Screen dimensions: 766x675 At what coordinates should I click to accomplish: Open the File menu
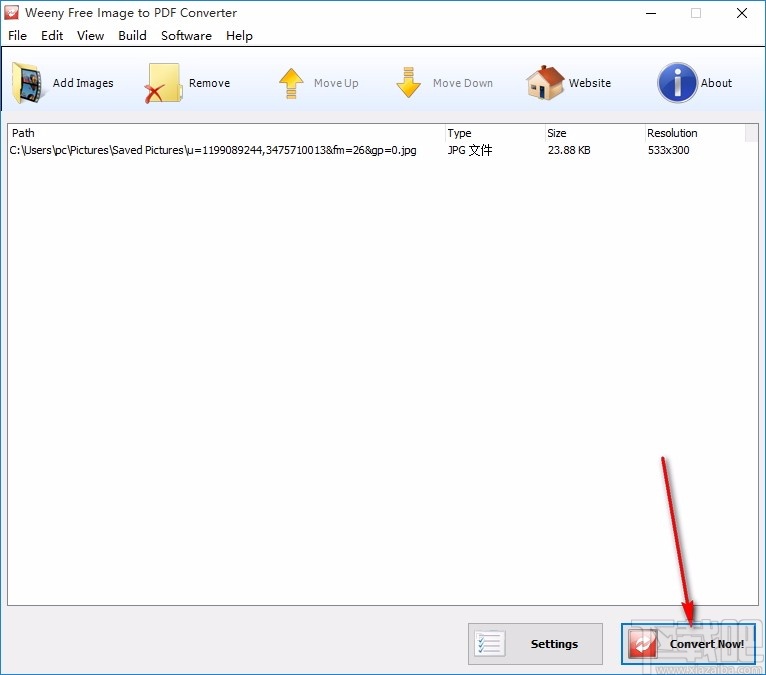click(18, 36)
